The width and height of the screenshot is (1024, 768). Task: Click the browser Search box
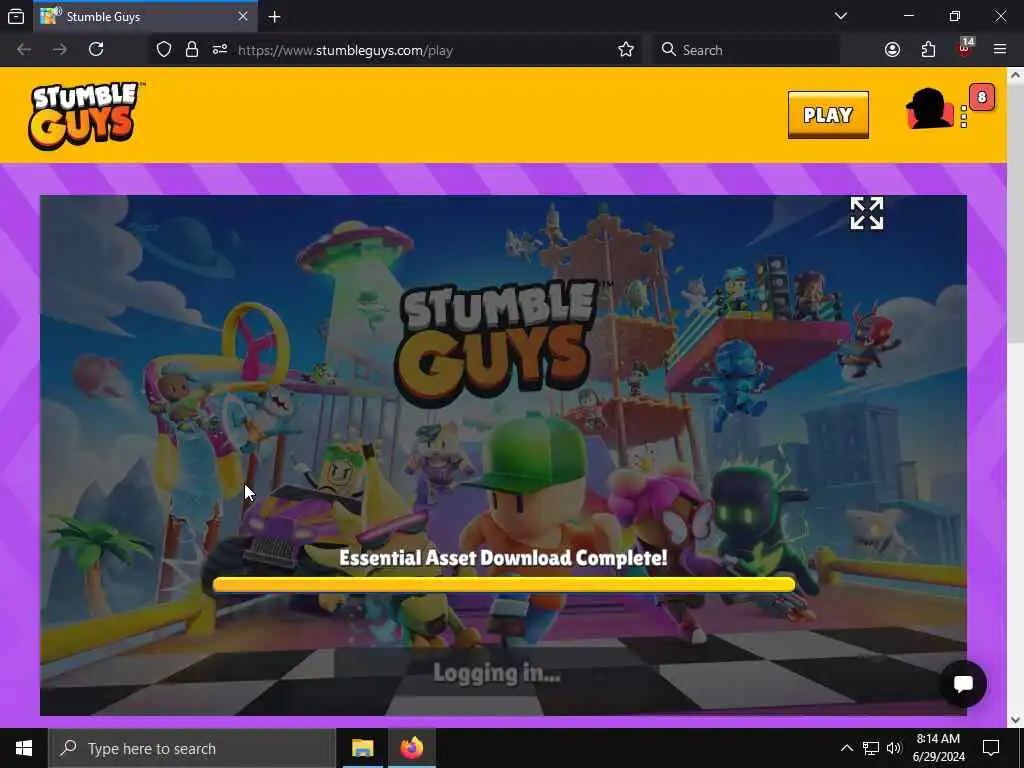click(x=746, y=50)
